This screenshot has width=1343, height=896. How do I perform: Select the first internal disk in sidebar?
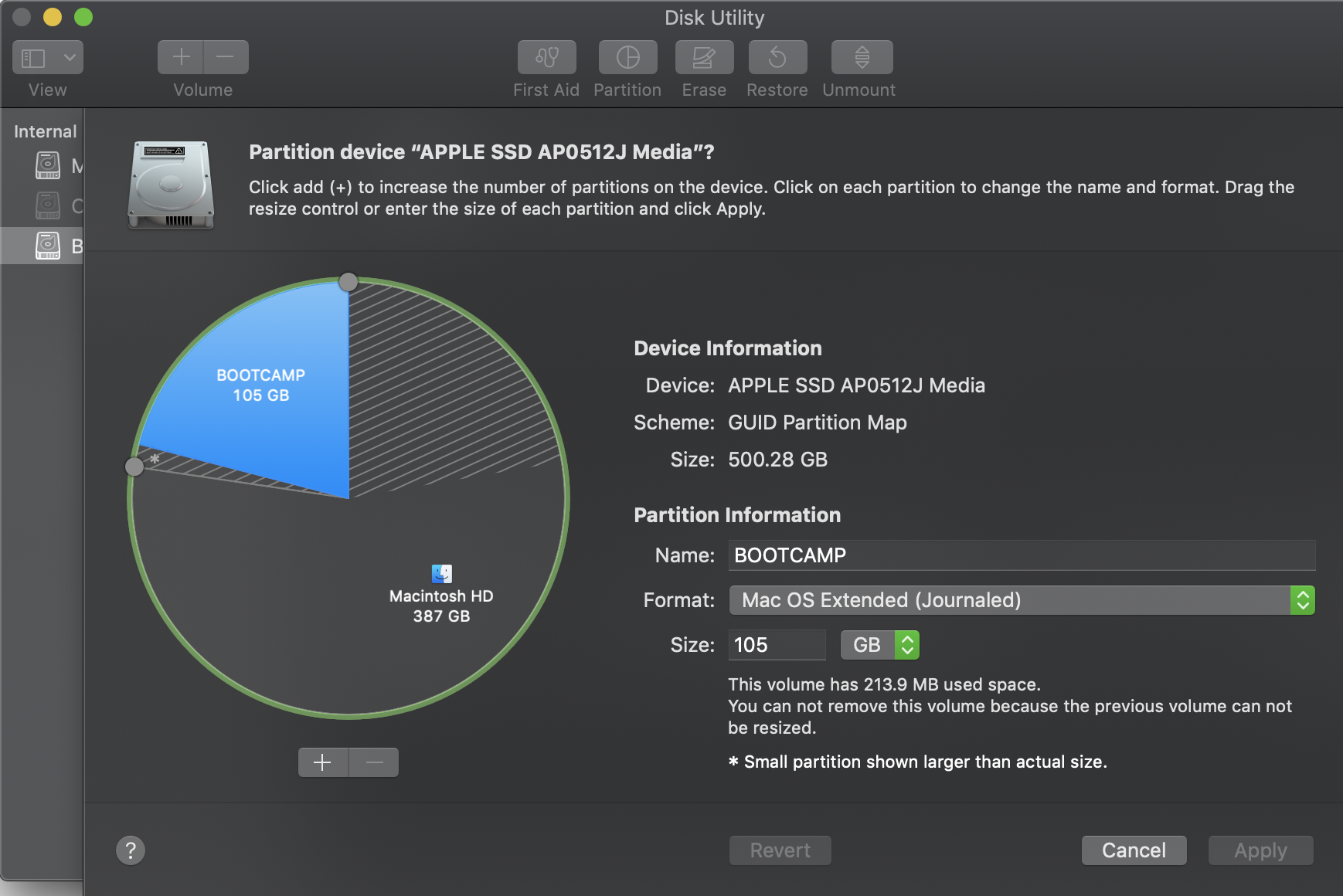click(x=48, y=165)
